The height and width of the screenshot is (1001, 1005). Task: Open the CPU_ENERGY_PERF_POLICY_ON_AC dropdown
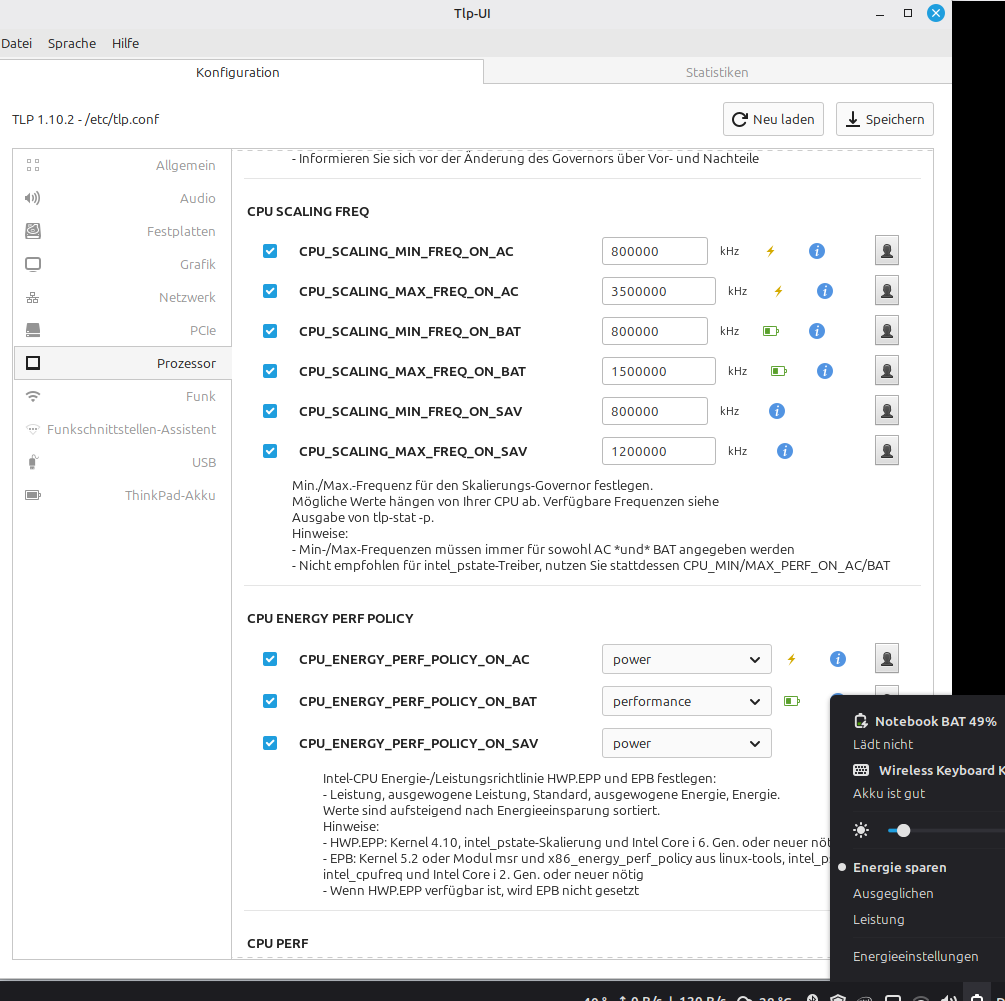click(686, 659)
